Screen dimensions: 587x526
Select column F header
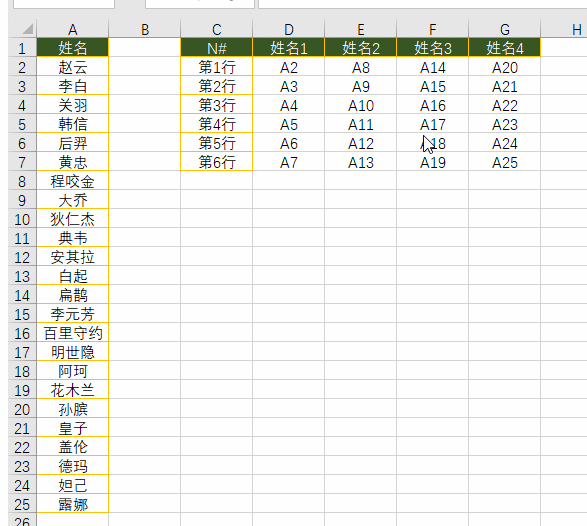click(432, 29)
